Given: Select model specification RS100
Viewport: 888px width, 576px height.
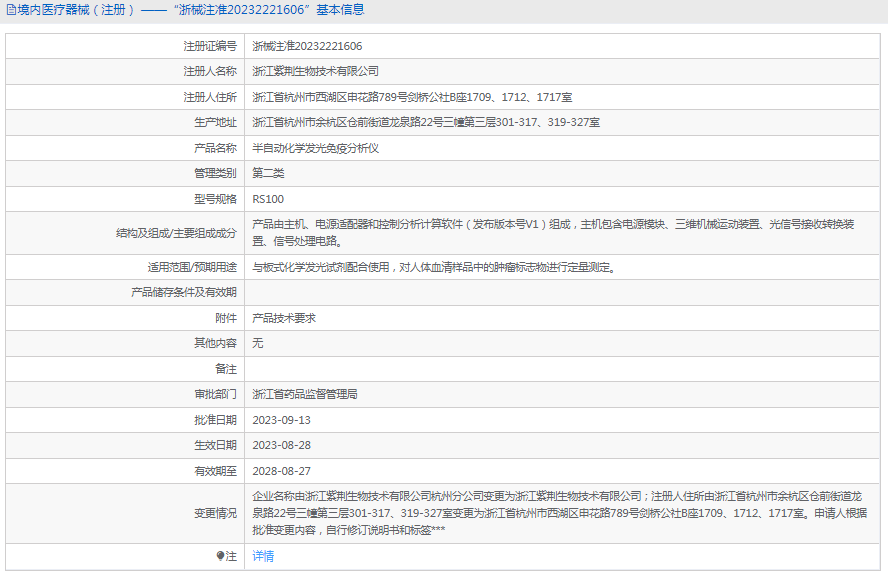Looking at the screenshot, I should coord(268,199).
